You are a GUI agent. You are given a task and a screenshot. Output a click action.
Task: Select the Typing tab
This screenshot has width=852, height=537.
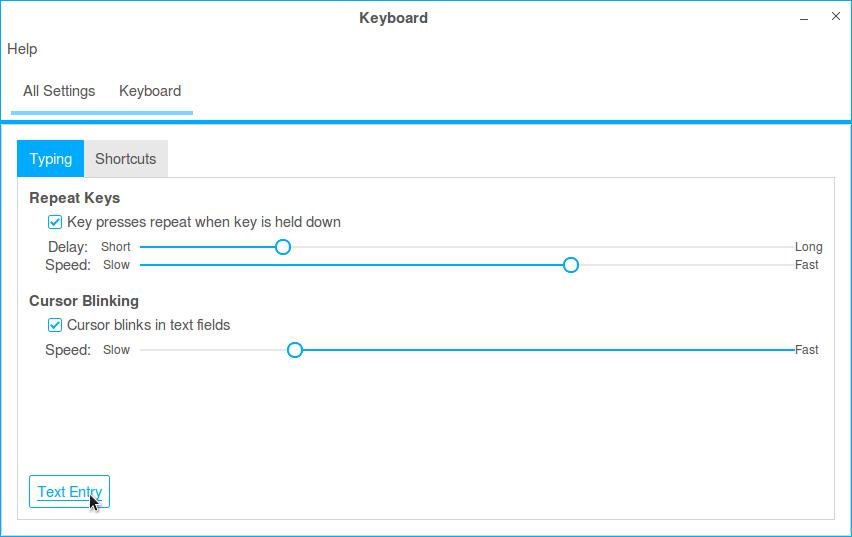(x=50, y=159)
